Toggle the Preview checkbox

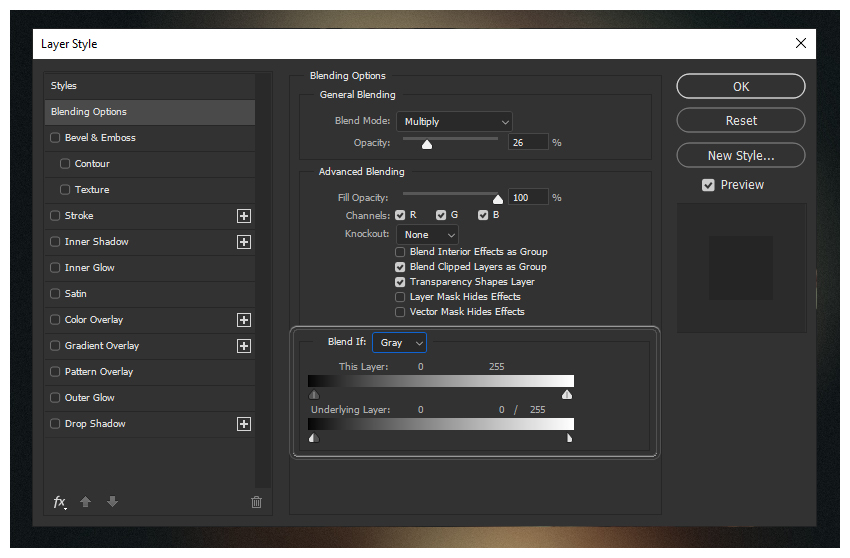pyautogui.click(x=708, y=185)
